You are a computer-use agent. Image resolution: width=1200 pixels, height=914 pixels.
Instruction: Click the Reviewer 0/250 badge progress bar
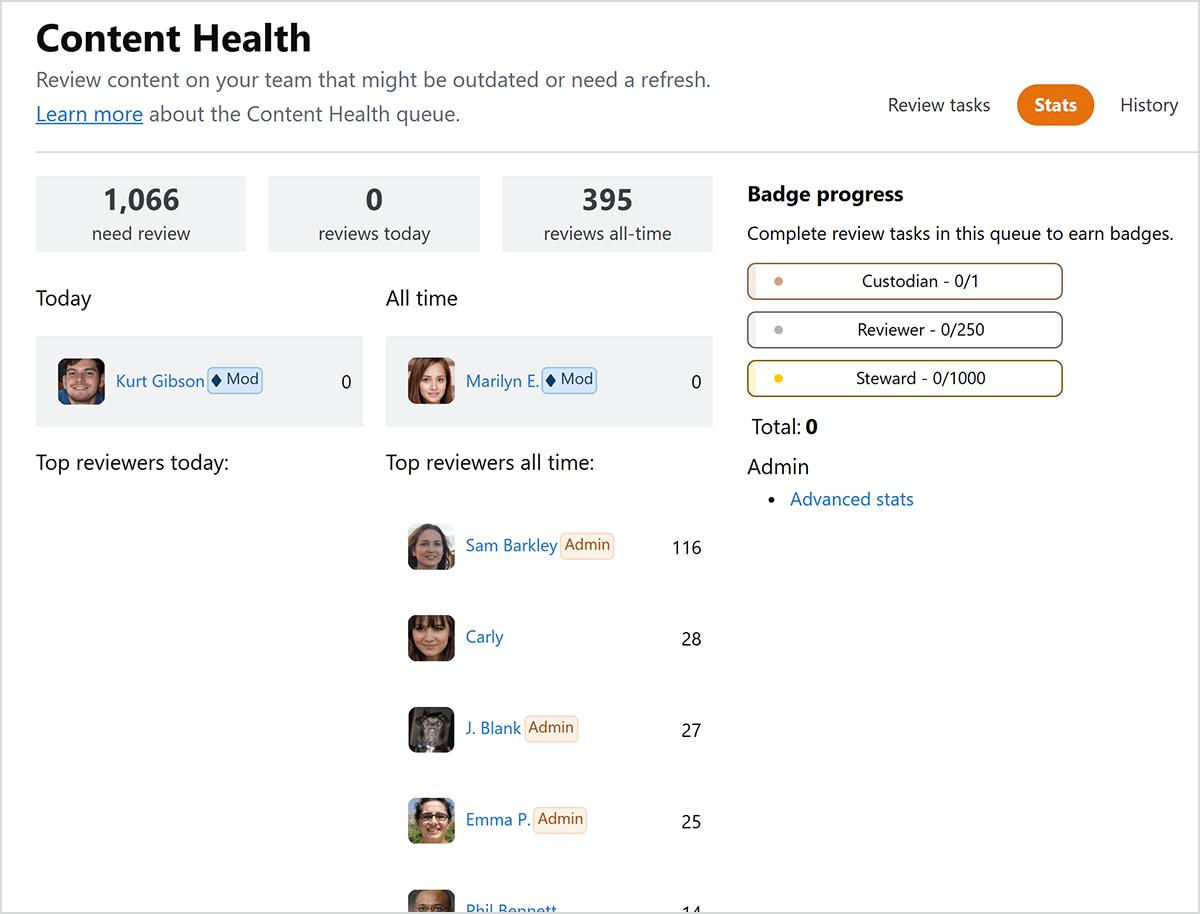tap(904, 330)
